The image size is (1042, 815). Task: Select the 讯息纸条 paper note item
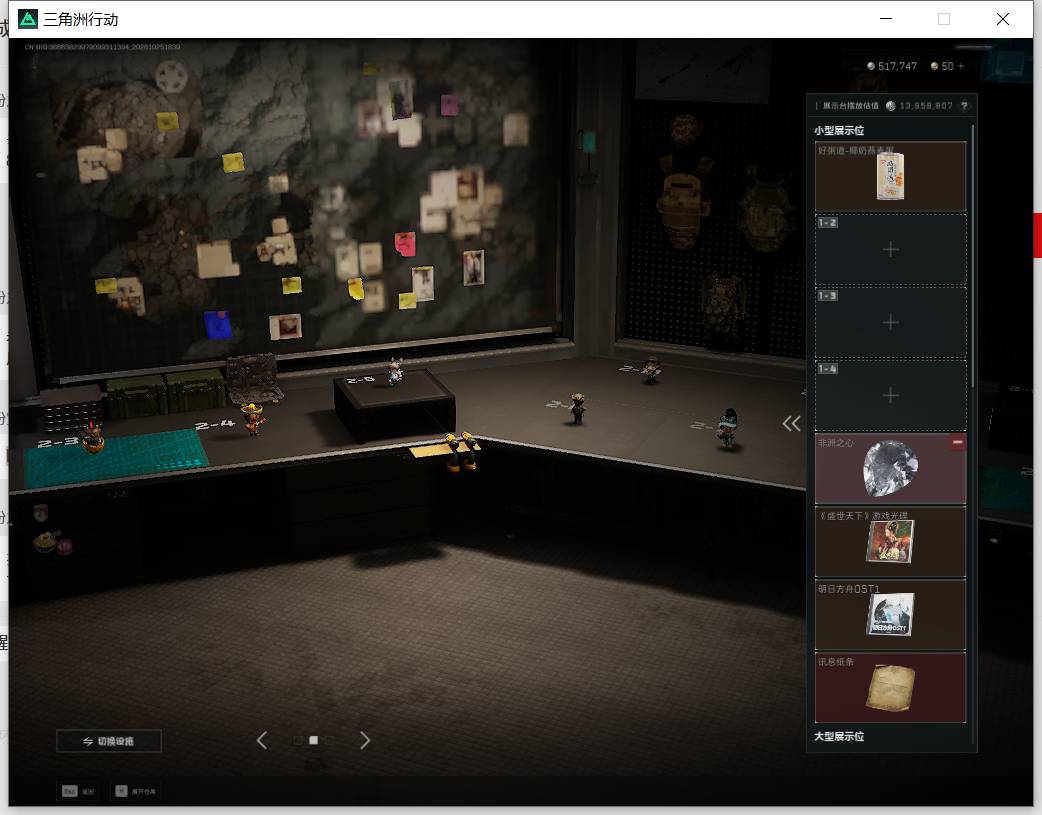pos(890,688)
